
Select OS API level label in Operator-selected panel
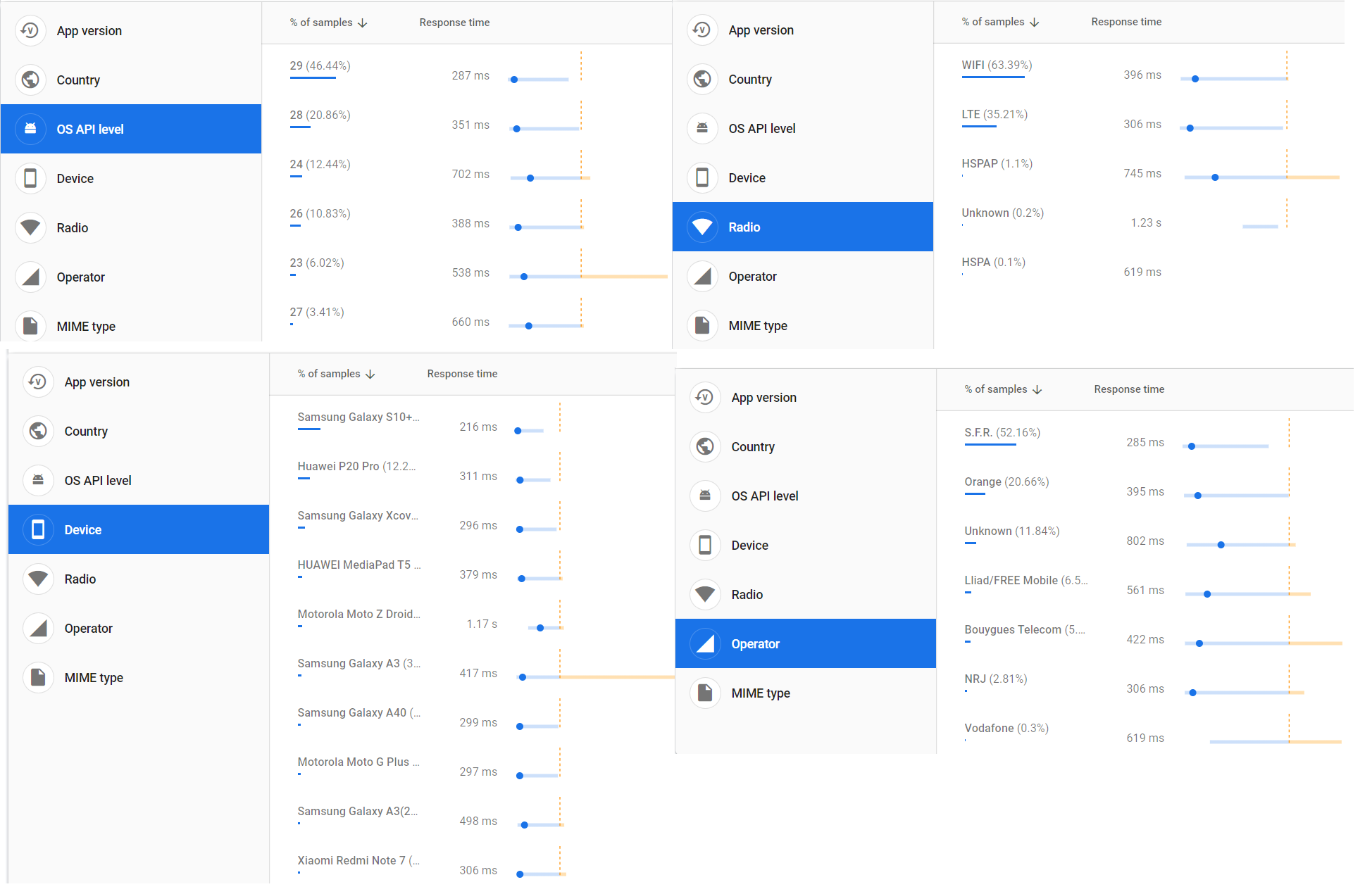[x=765, y=496]
